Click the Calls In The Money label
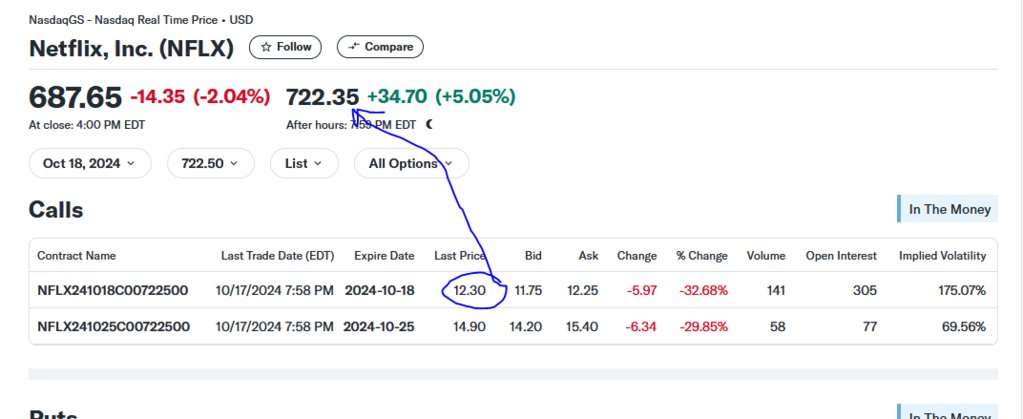This screenshot has width=1023, height=419. pyautogui.click(x=948, y=209)
